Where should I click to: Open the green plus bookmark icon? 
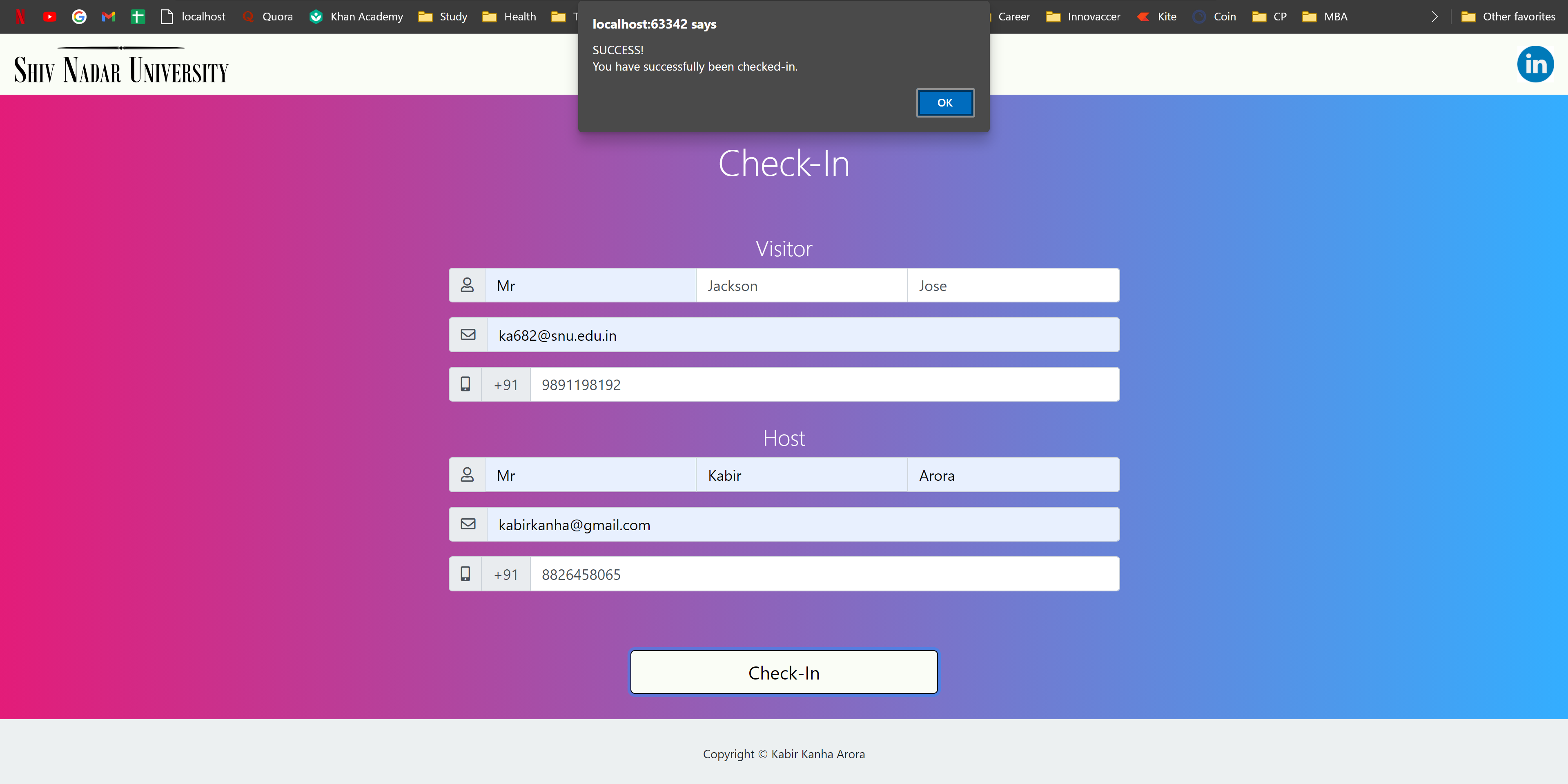click(x=138, y=16)
